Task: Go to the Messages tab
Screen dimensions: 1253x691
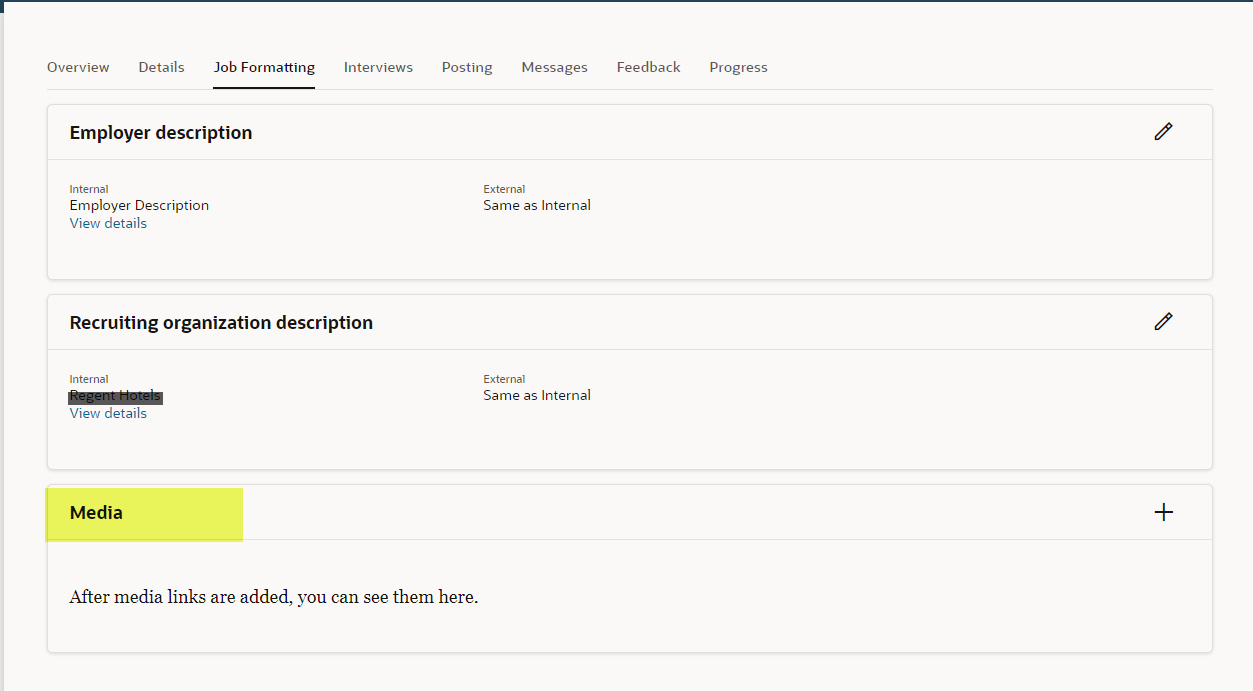Action: 554,67
